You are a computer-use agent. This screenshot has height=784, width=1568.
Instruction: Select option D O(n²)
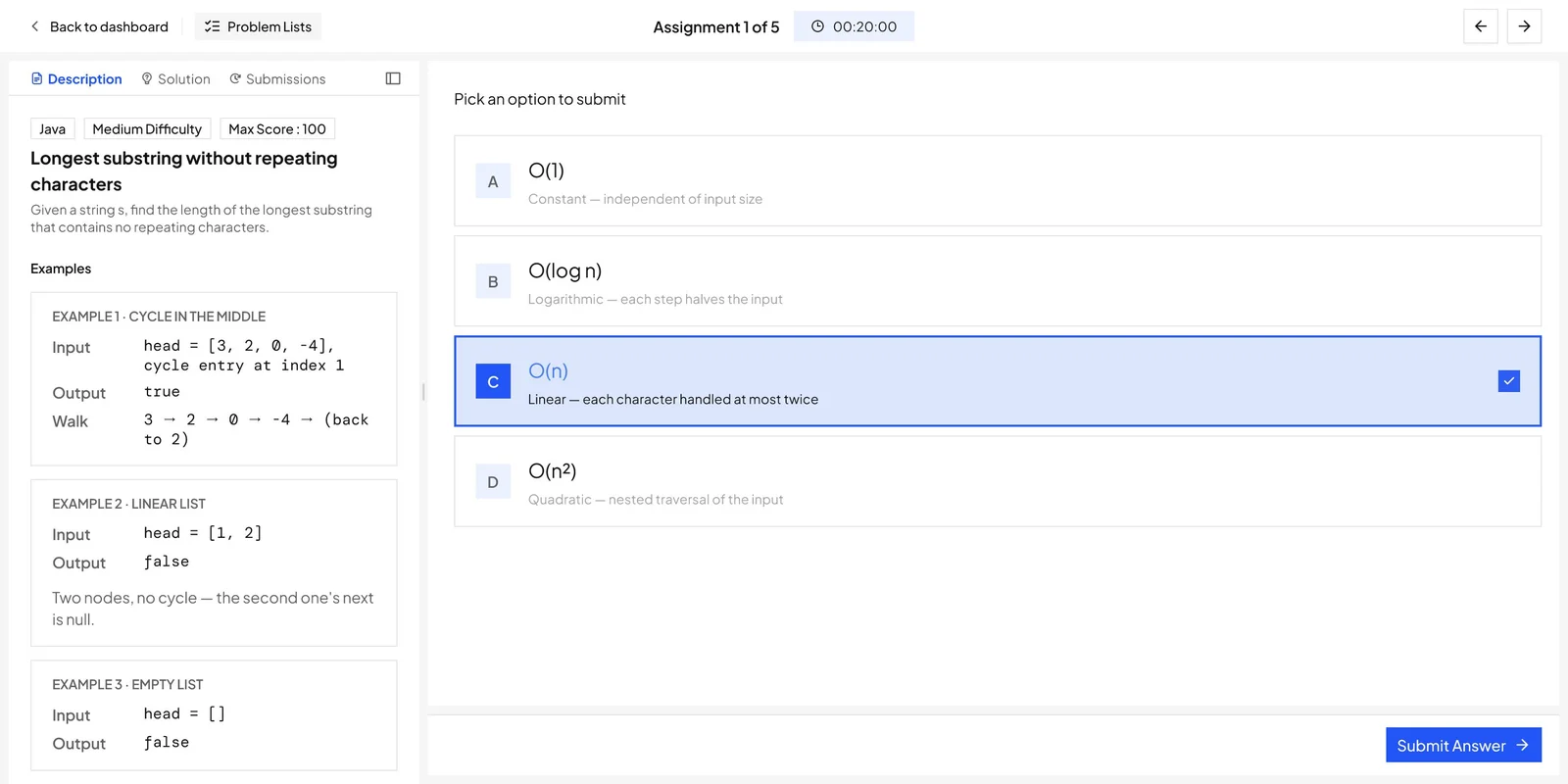pos(998,481)
